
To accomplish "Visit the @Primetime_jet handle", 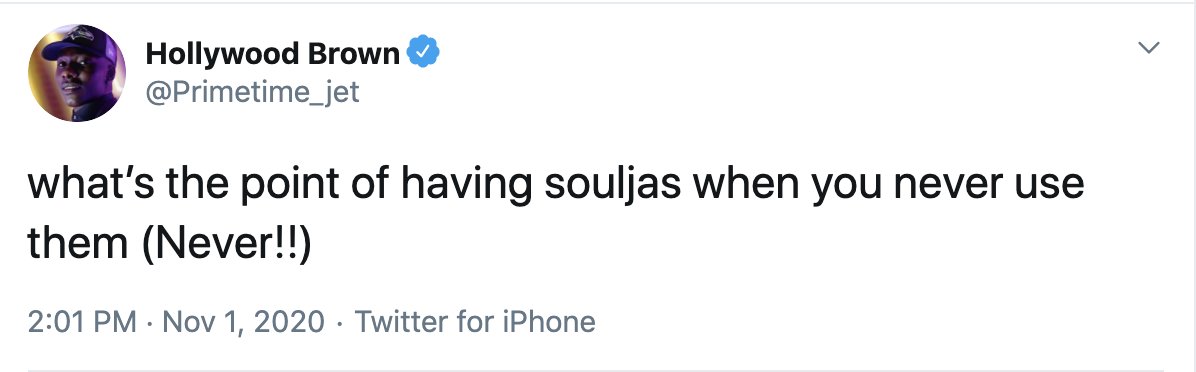I will pos(252,92).
